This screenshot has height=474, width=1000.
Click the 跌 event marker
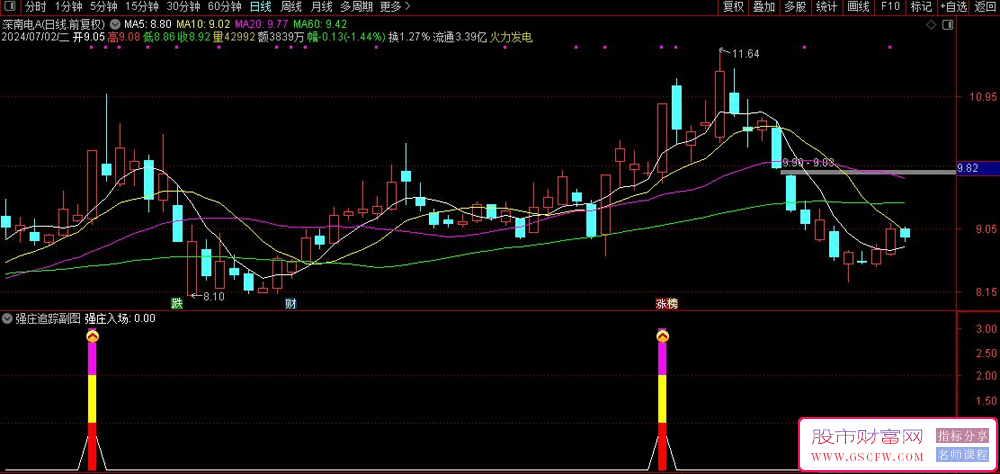click(175, 304)
